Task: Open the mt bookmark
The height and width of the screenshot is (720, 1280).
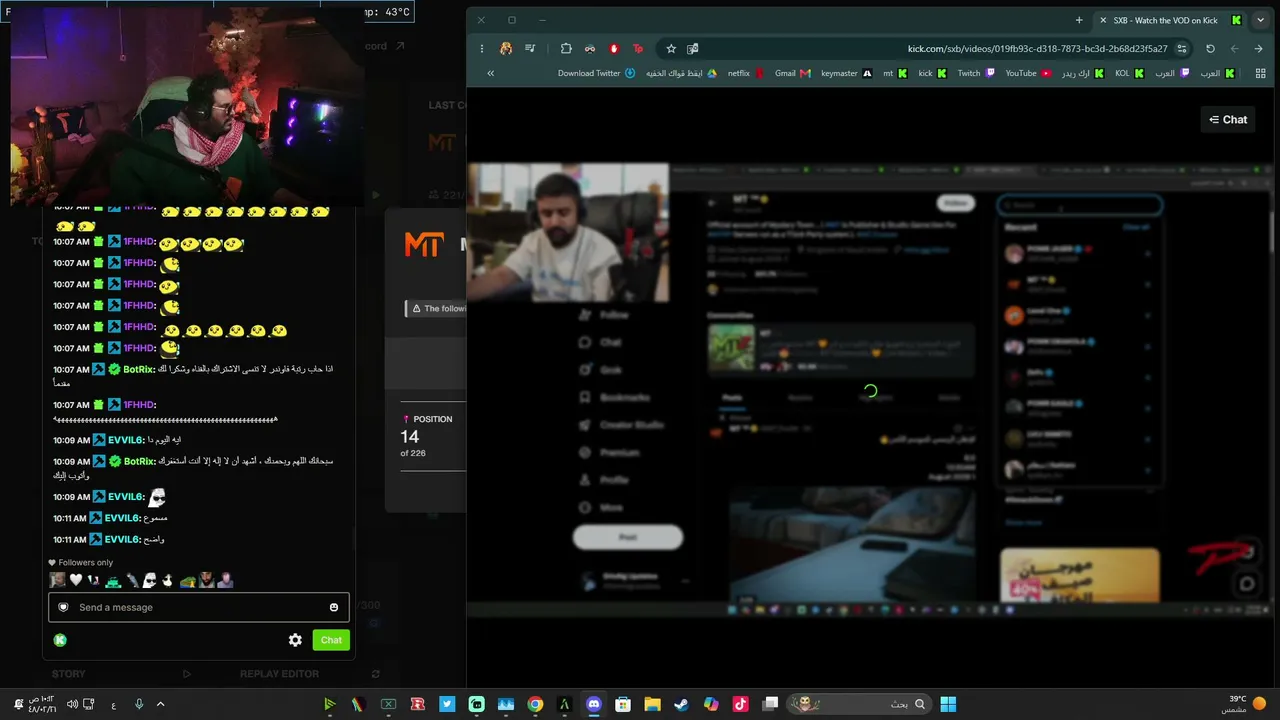Action: click(894, 73)
